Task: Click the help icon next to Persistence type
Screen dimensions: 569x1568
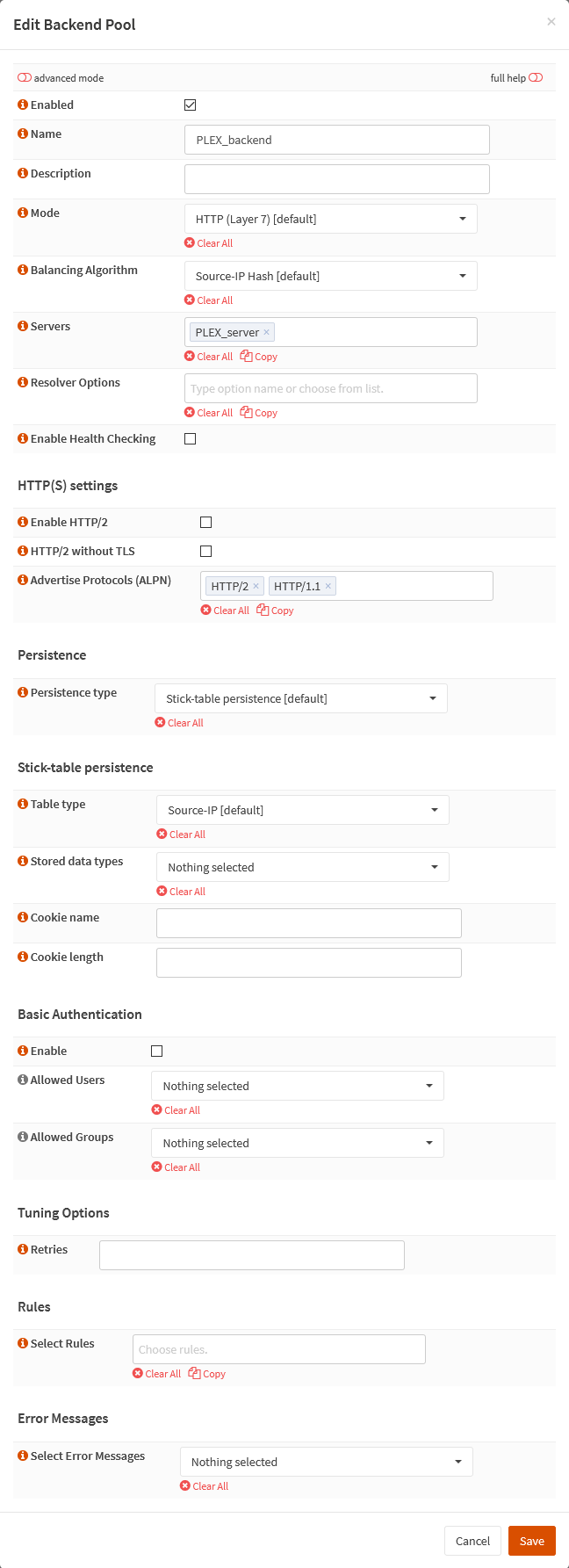Action: click(23, 693)
